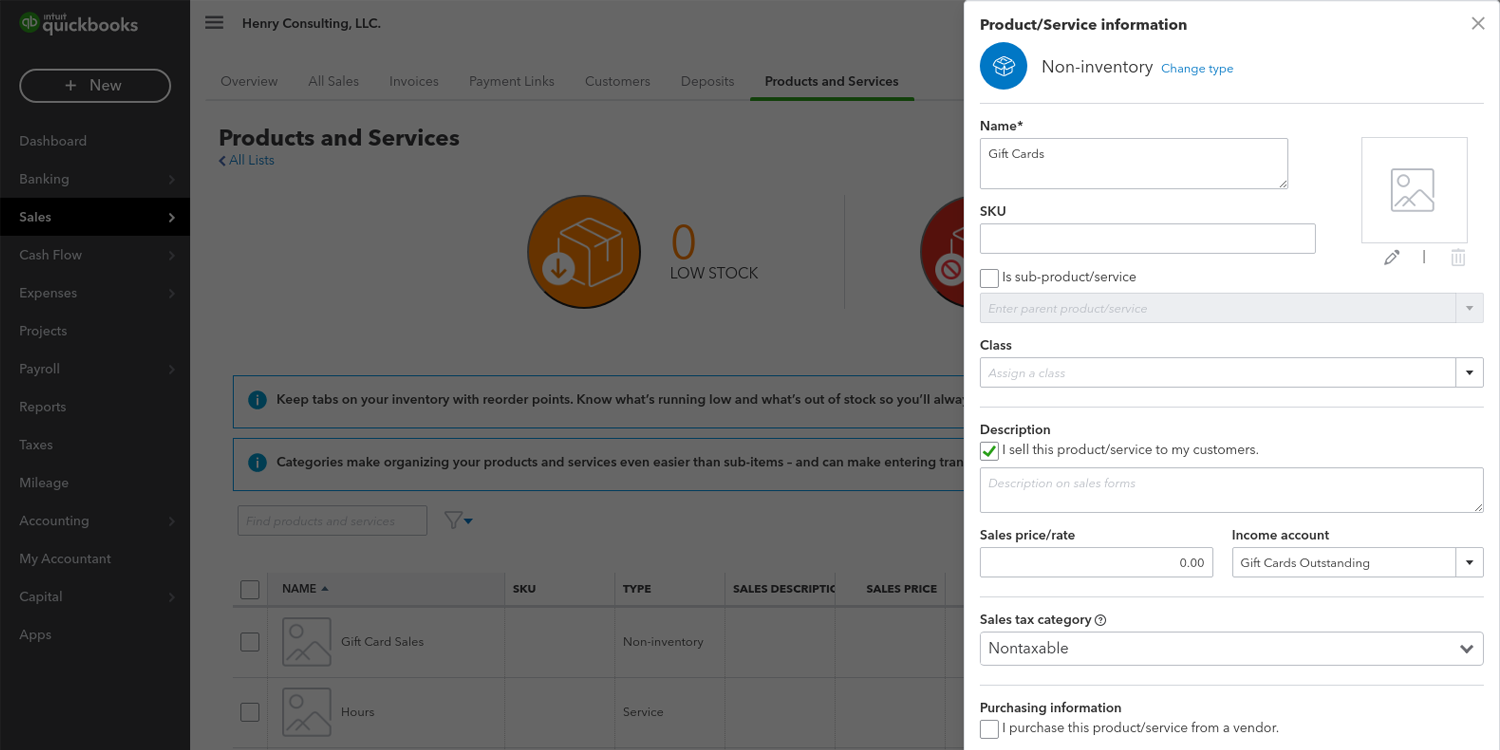Click the blue non-inventory box icon
This screenshot has height=750, width=1500.
pyautogui.click(x=1003, y=67)
